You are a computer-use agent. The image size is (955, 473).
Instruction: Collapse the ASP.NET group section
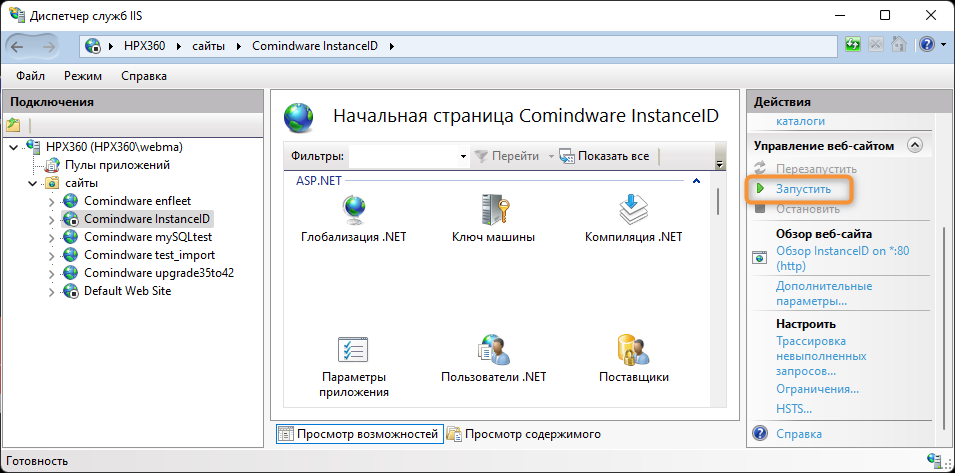click(x=697, y=181)
